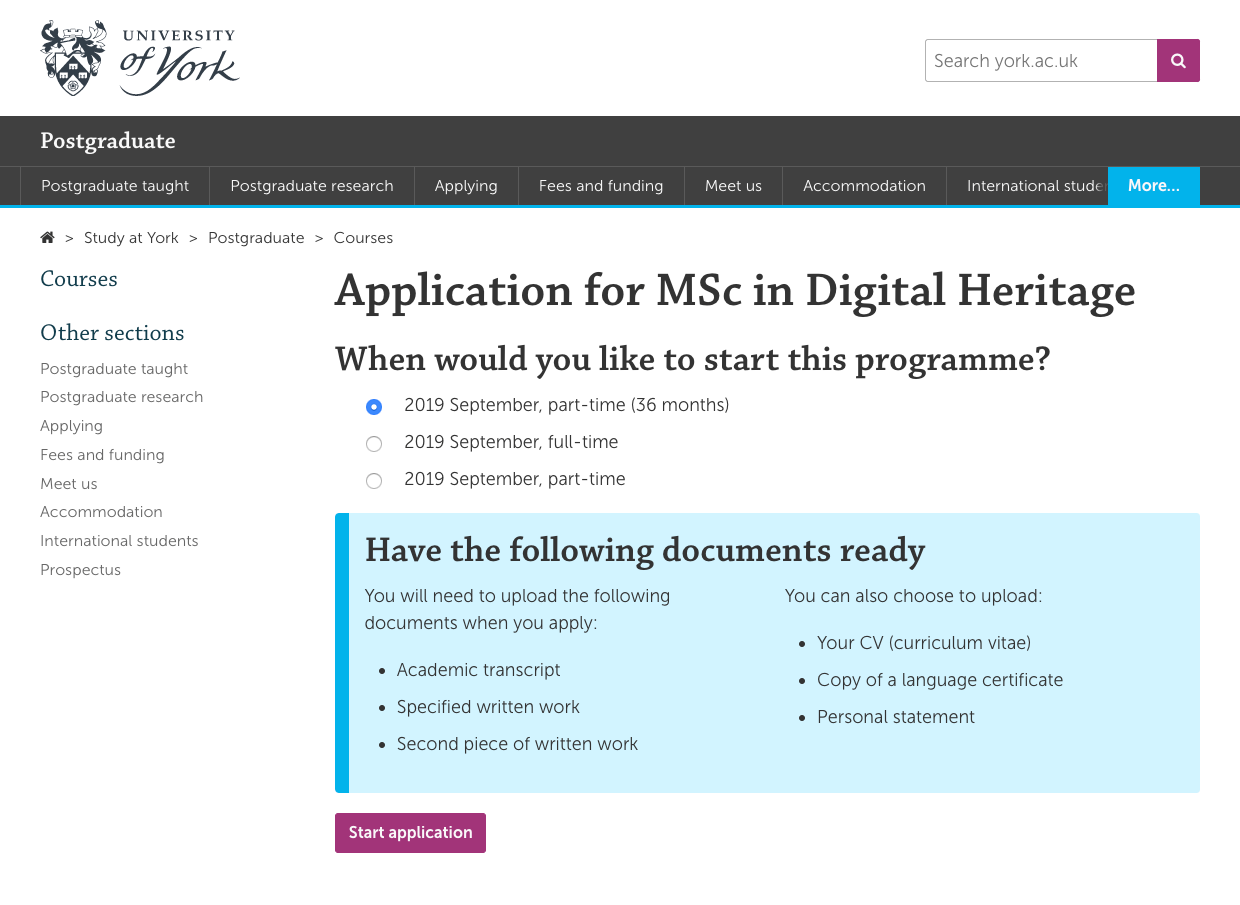Go to Courses sidebar heading link

(79, 279)
